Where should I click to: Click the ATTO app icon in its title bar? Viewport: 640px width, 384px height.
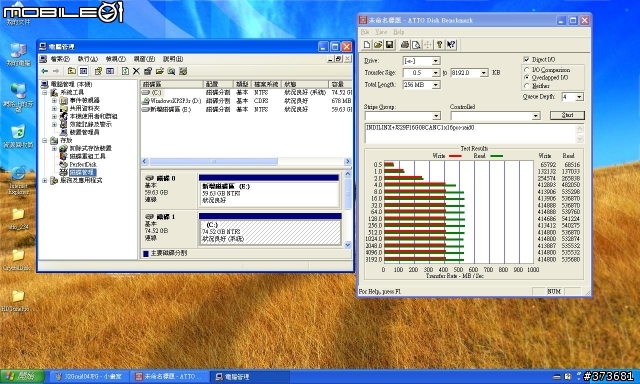coord(362,20)
